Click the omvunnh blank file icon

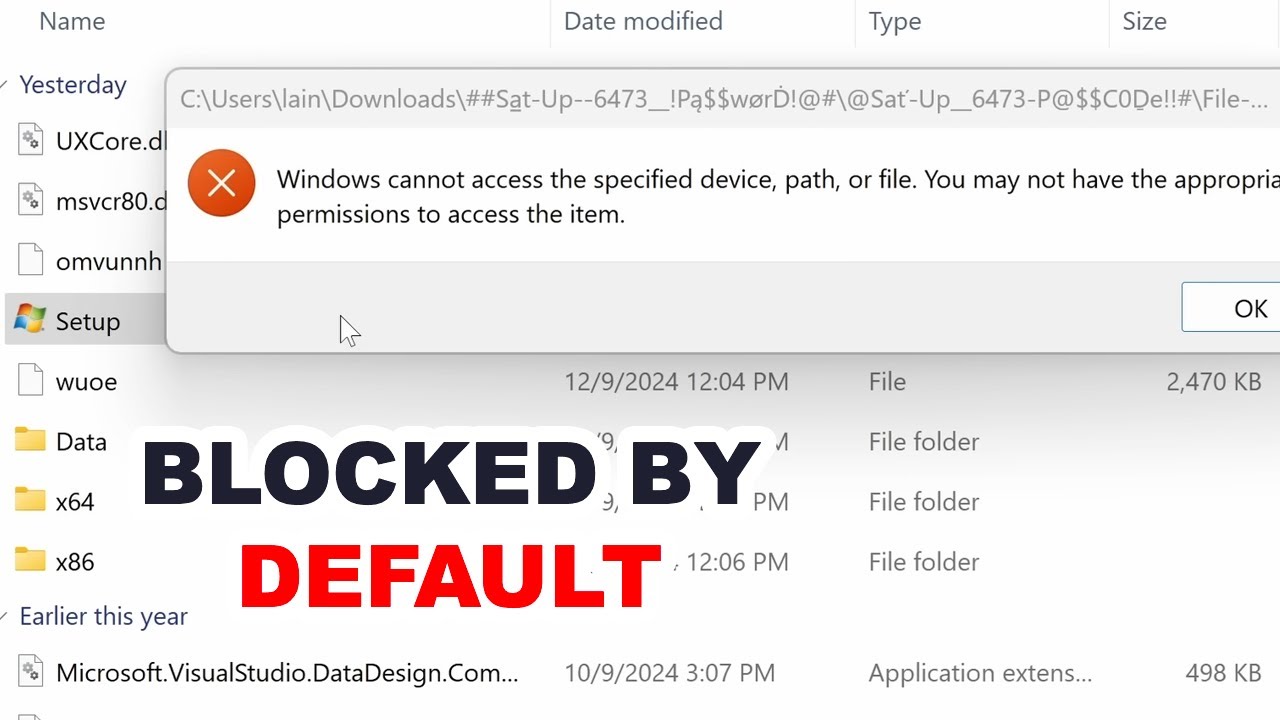[x=31, y=261]
